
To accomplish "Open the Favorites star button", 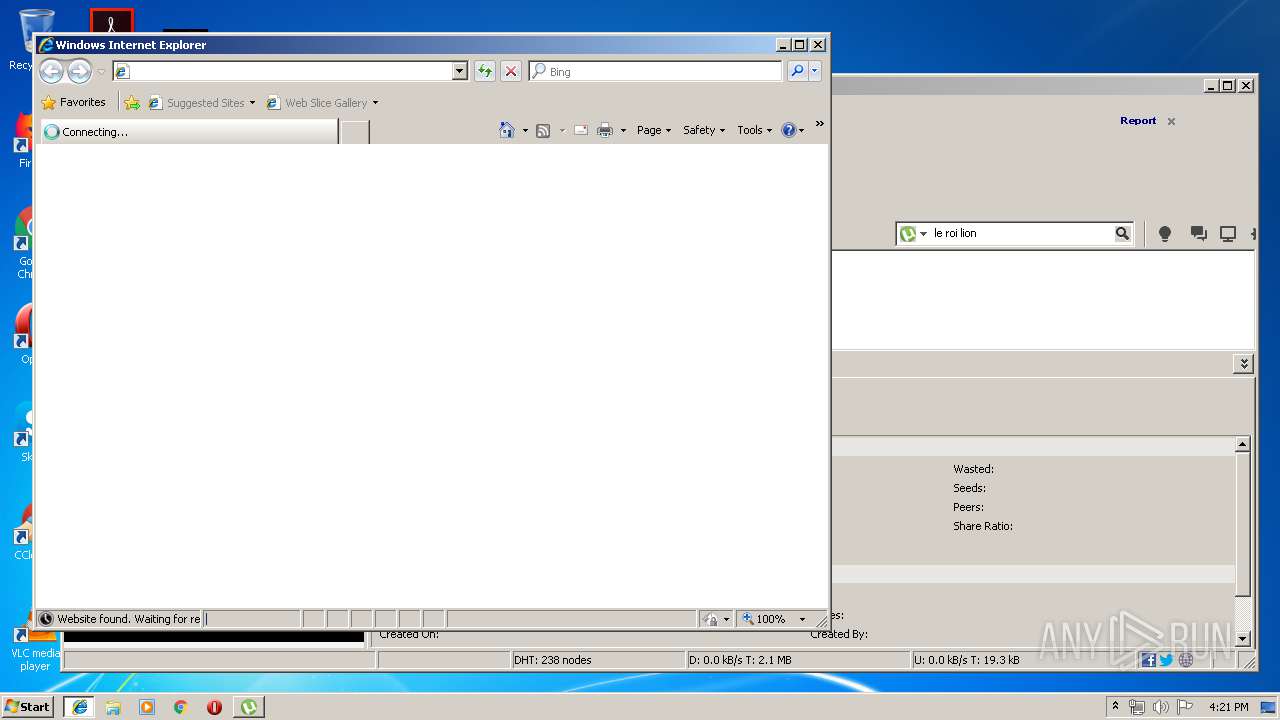I will click(x=73, y=102).
